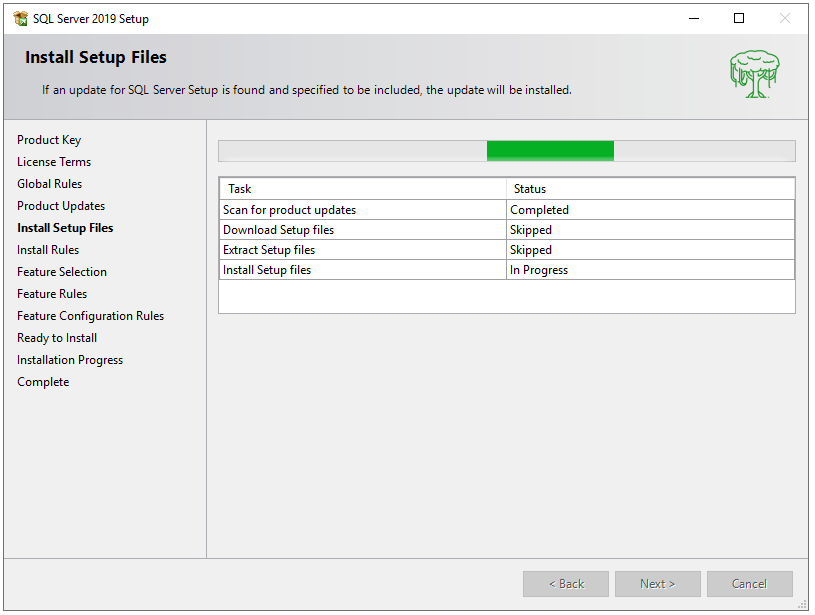Screen dimensions: 815x615
Task: Go to License Terms step
Action: (x=54, y=162)
